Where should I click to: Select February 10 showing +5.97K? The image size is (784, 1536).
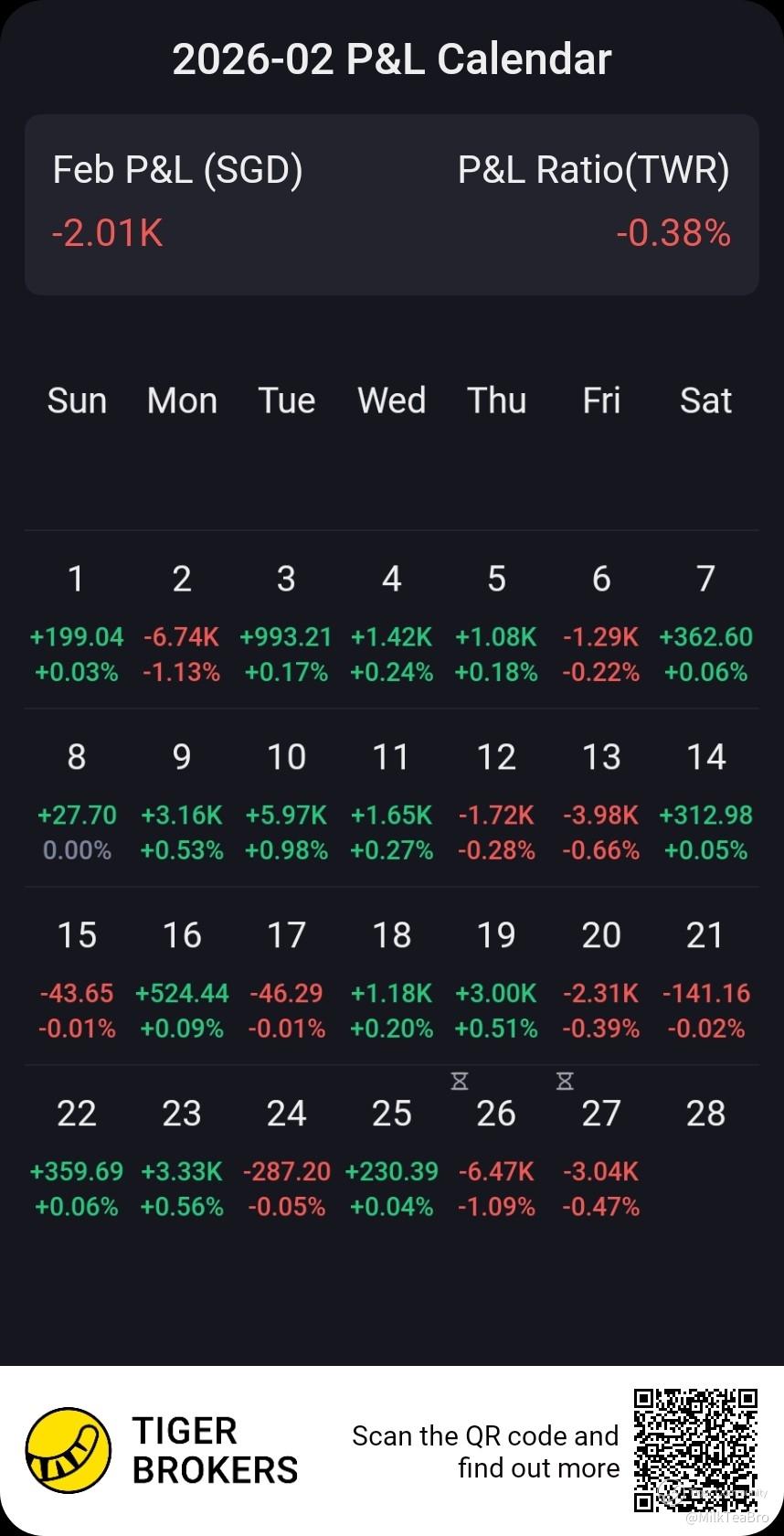coord(286,800)
